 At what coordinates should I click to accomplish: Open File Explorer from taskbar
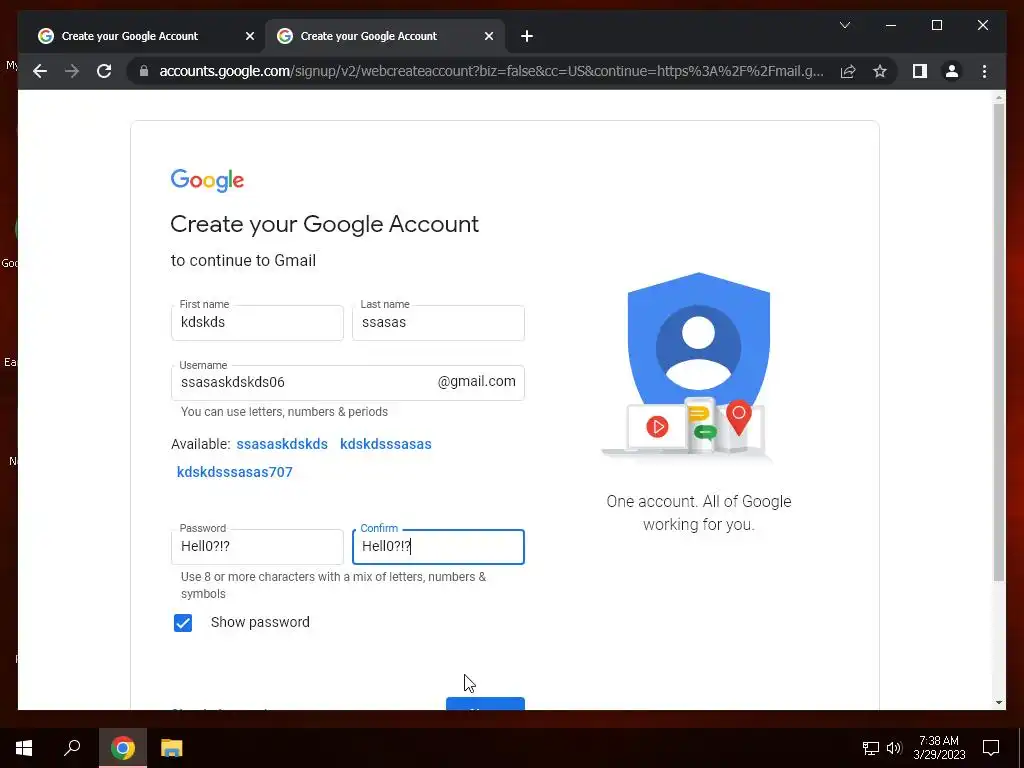[x=172, y=748]
